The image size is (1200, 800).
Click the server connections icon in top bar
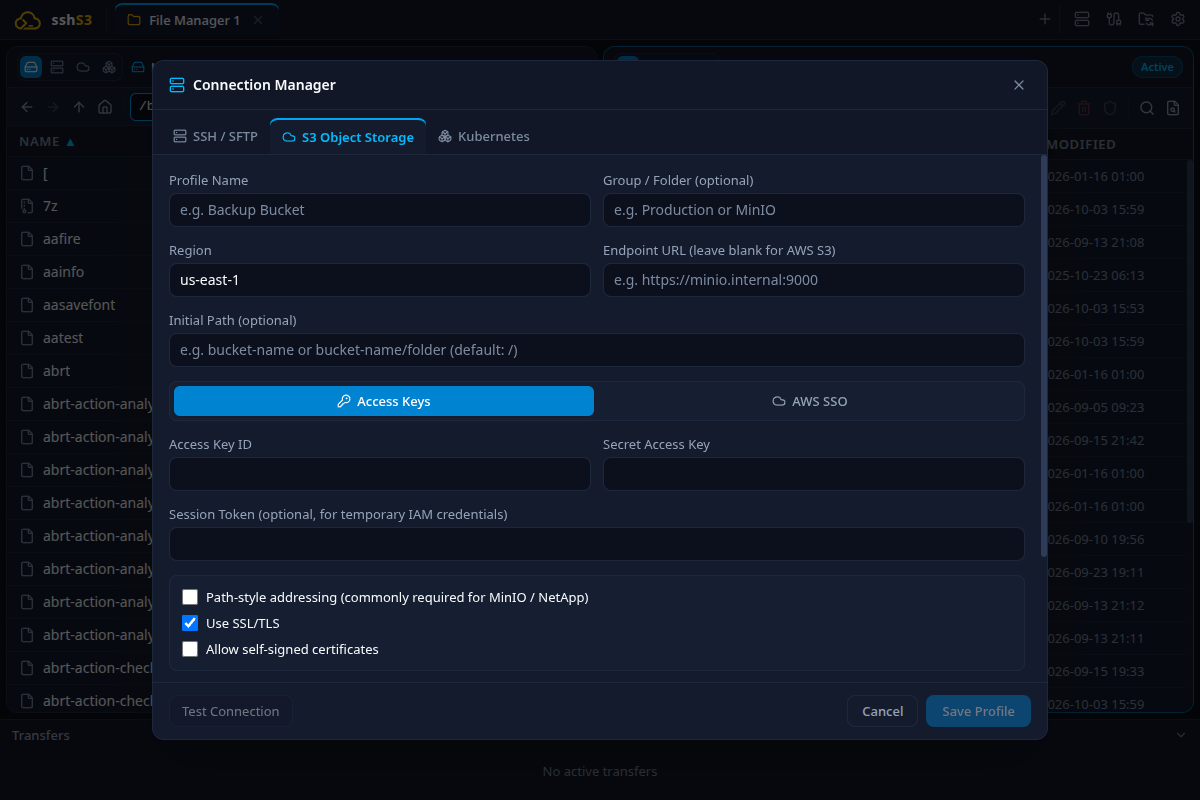pos(1081,19)
